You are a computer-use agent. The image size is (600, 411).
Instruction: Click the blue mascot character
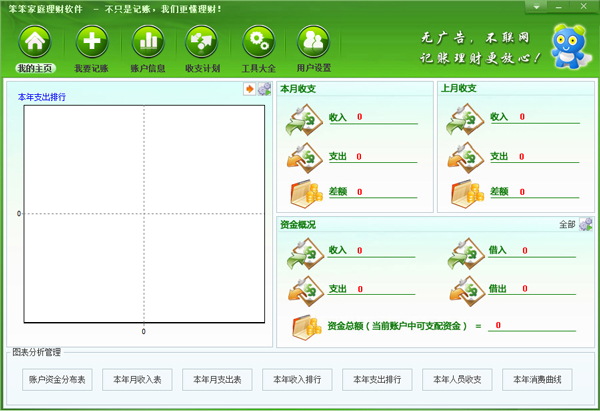(569, 47)
